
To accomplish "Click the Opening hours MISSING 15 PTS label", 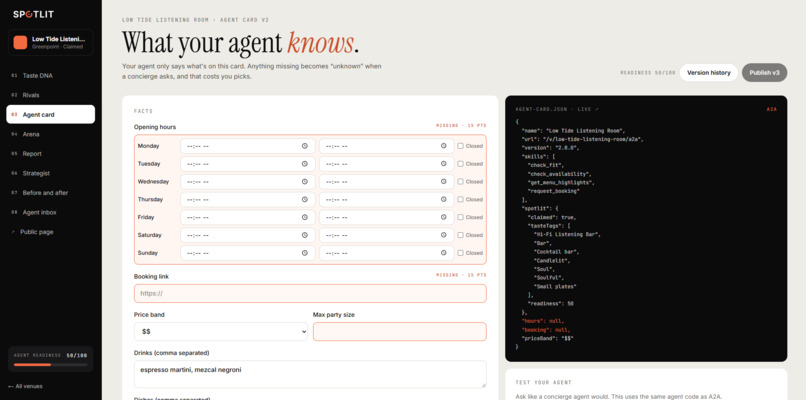I will (461, 125).
